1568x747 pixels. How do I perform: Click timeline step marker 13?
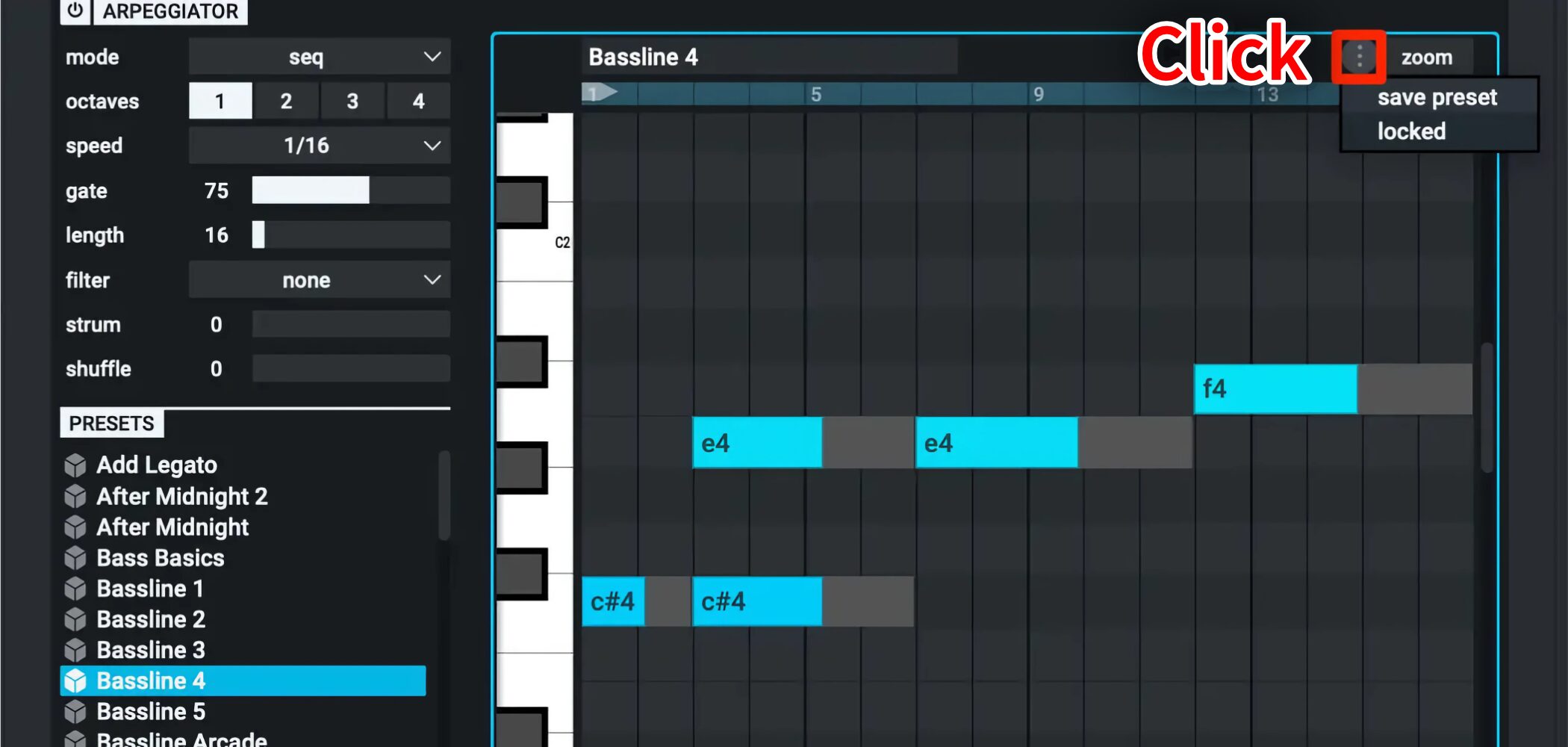(x=1267, y=95)
